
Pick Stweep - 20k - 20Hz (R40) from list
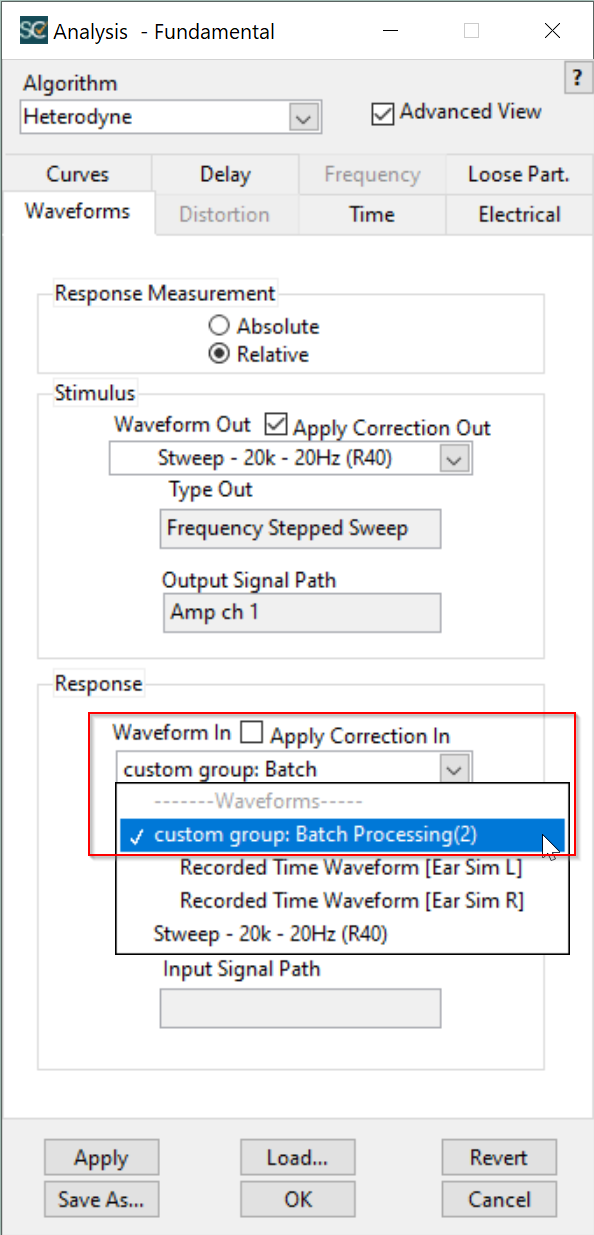pos(270,934)
